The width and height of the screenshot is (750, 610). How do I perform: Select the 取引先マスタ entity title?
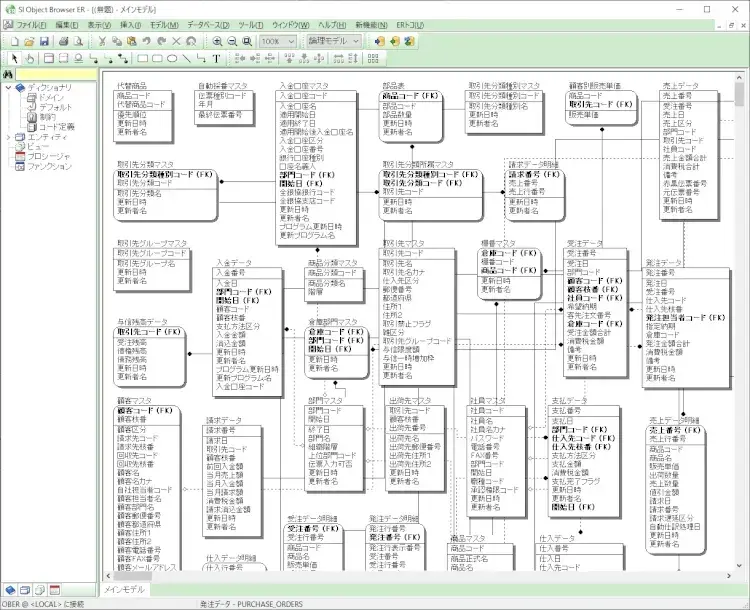point(403,244)
